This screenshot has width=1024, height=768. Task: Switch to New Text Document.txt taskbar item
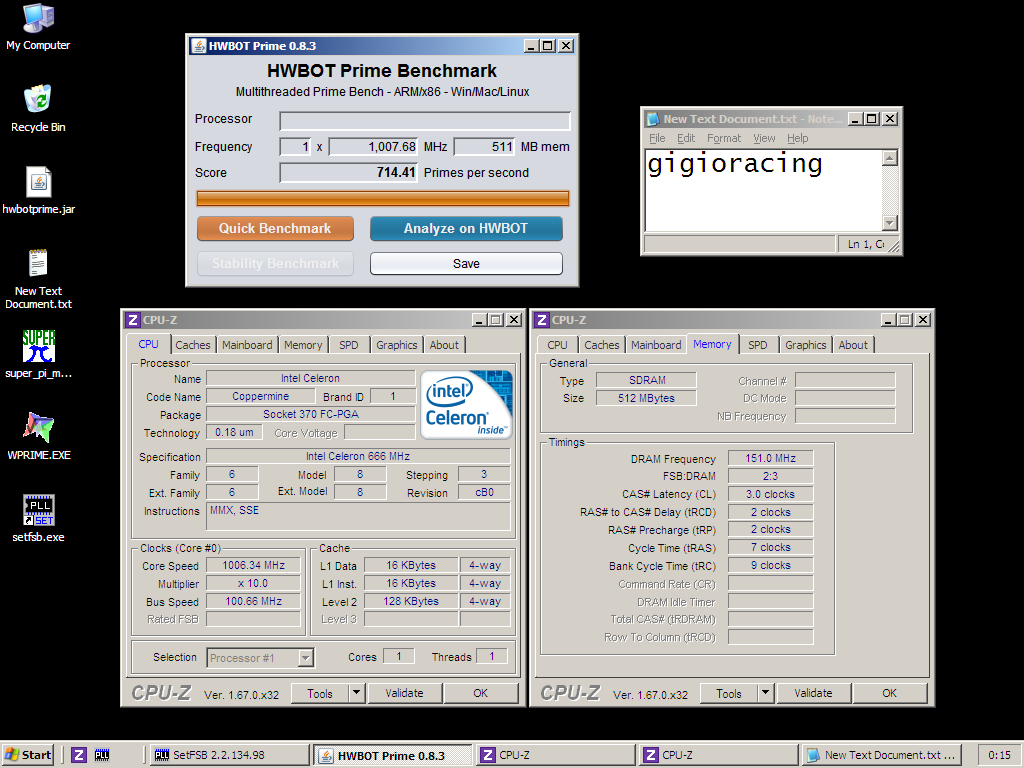point(883,755)
